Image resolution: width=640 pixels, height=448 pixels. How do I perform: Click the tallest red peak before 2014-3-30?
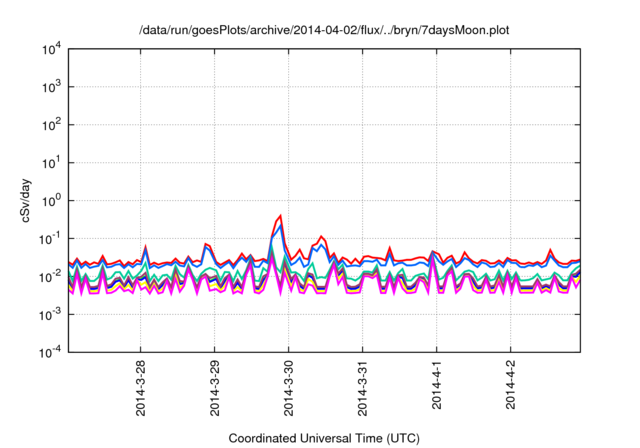tap(280, 215)
